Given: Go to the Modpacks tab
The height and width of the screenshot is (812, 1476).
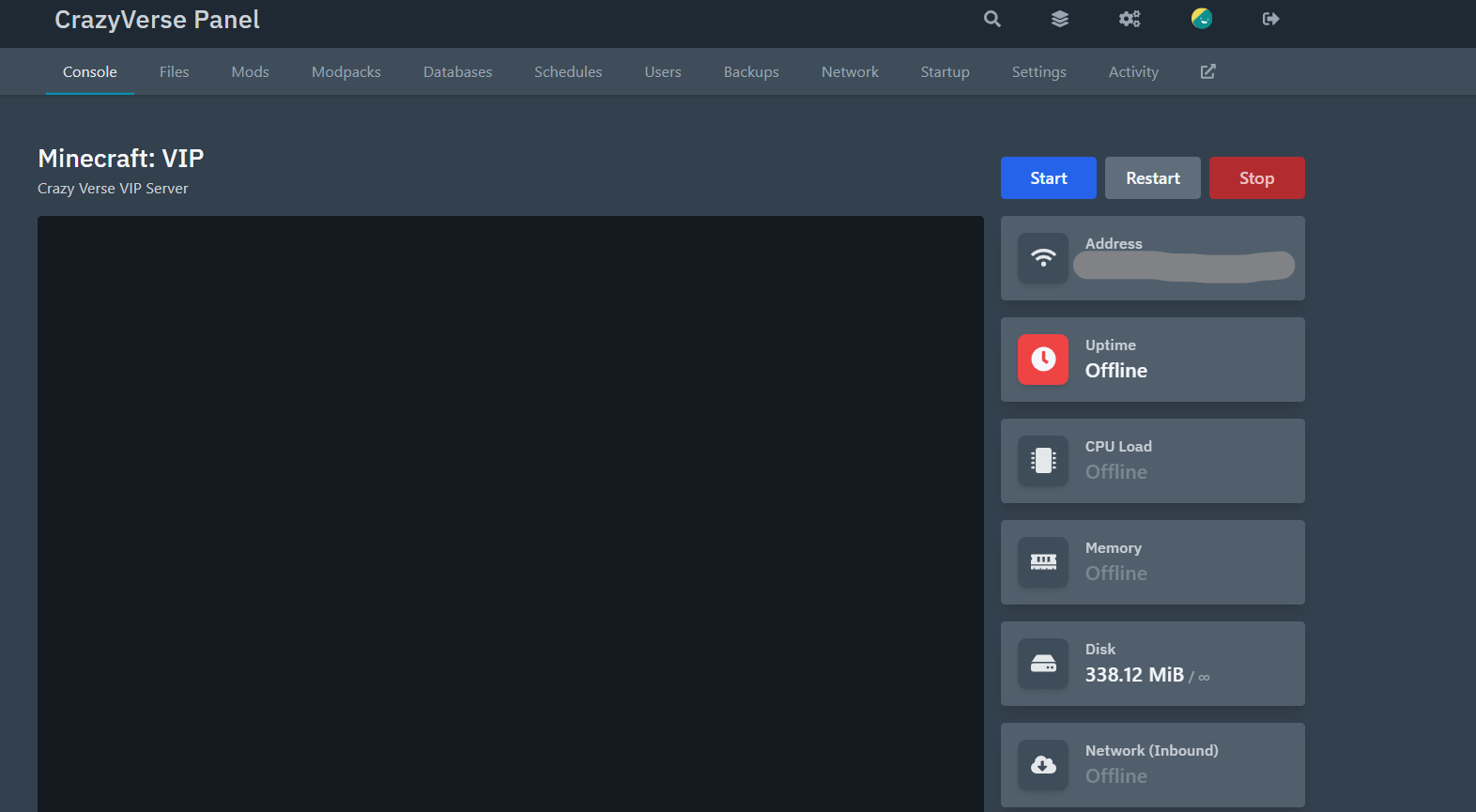Looking at the screenshot, I should (x=346, y=72).
